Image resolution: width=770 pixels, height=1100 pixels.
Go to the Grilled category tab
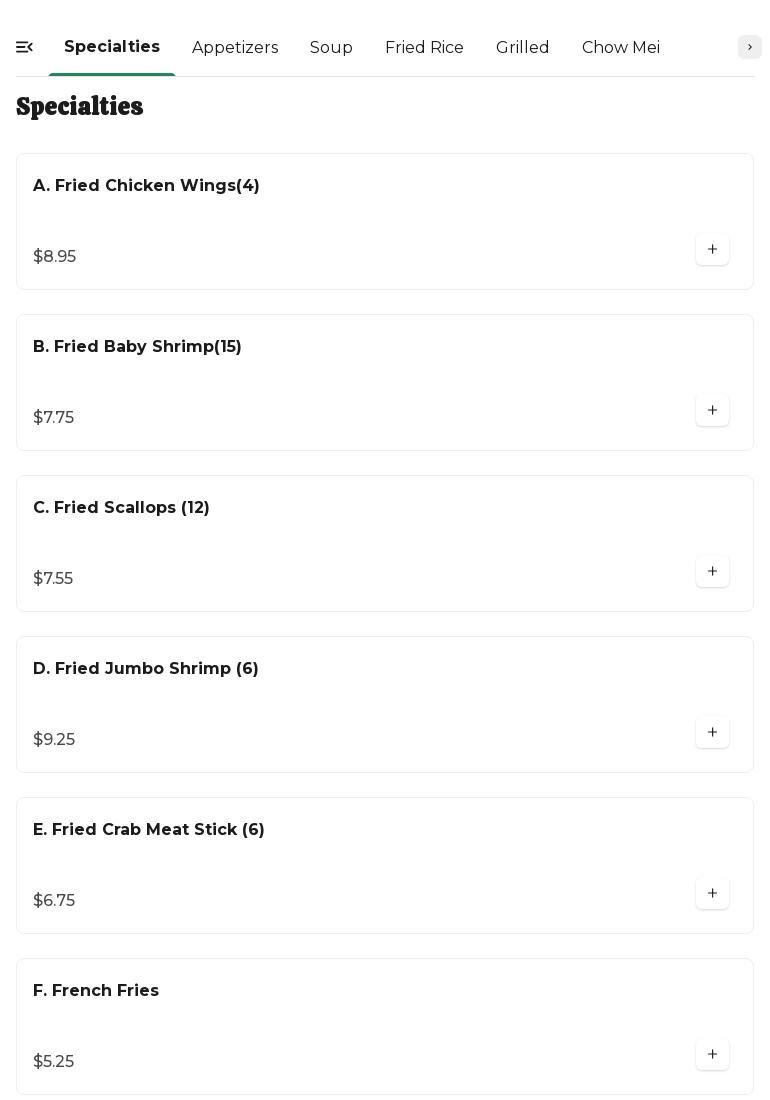522,48
